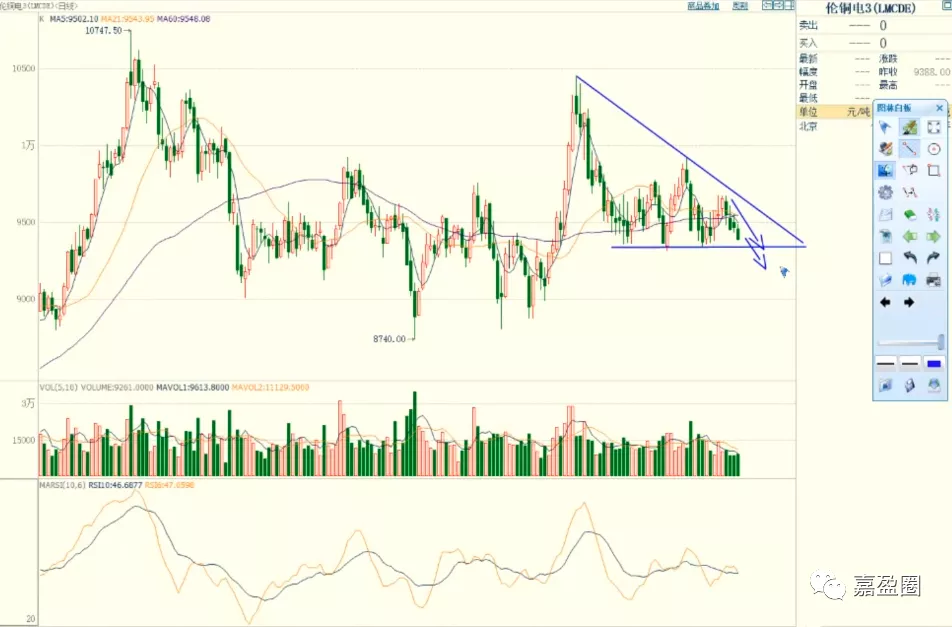The width and height of the screenshot is (952, 627).
Task: Pick the blue color swatch
Action: pyautogui.click(x=934, y=363)
